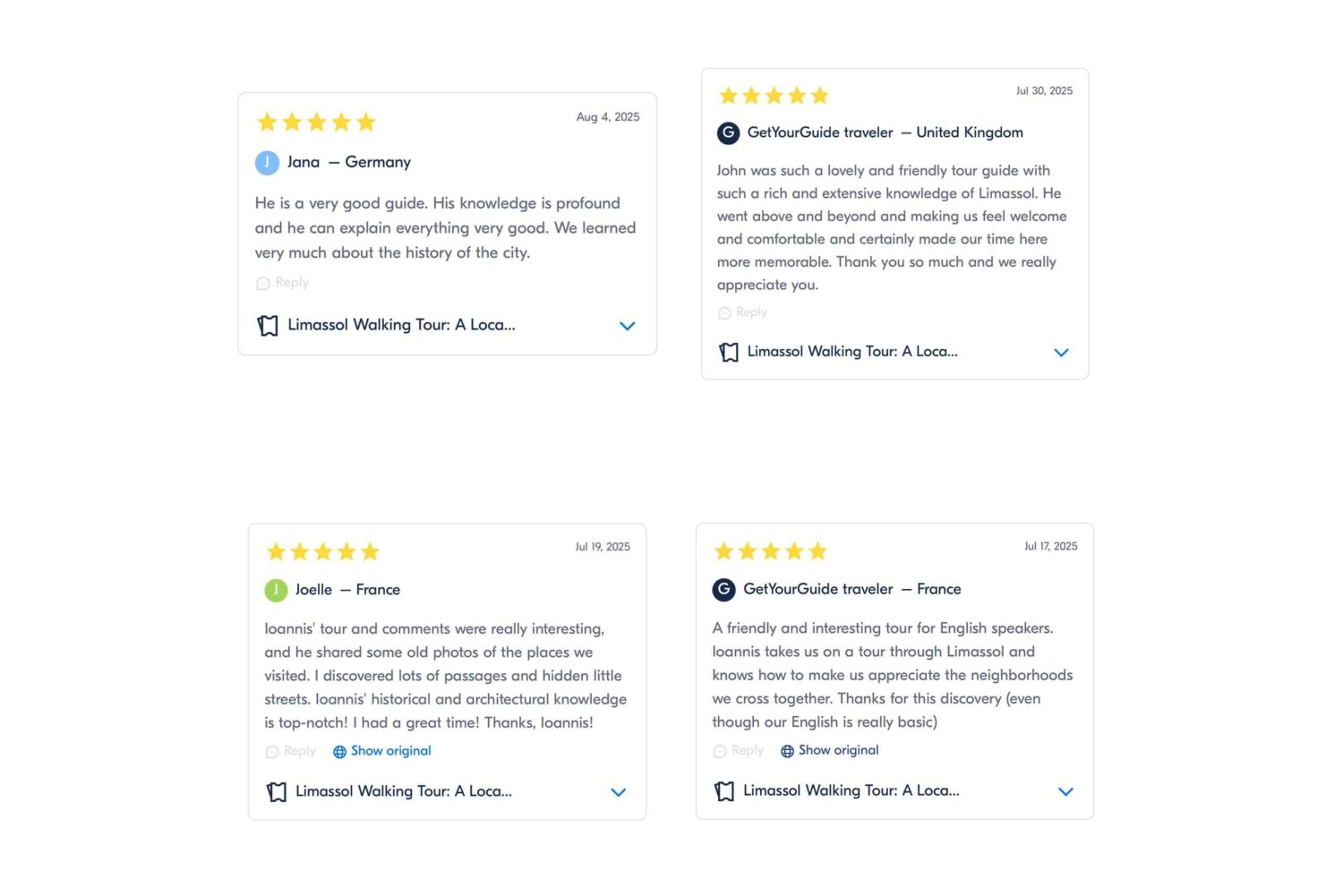The height and width of the screenshot is (896, 1343).
Task: Expand tour details on Joelle's review
Action: click(x=618, y=792)
